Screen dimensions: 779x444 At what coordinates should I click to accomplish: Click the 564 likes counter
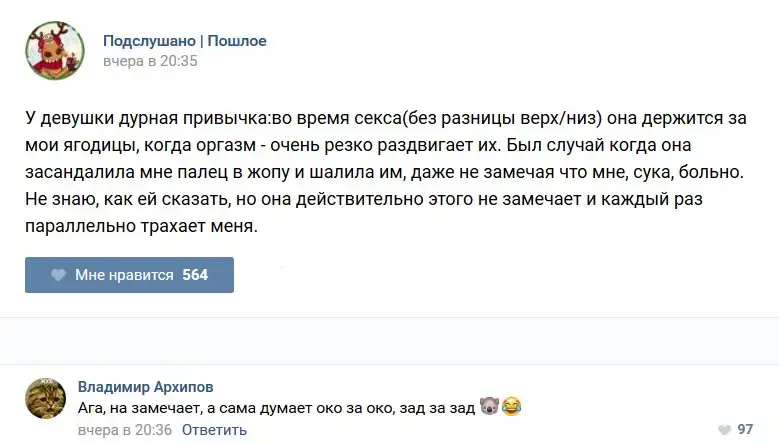195,275
